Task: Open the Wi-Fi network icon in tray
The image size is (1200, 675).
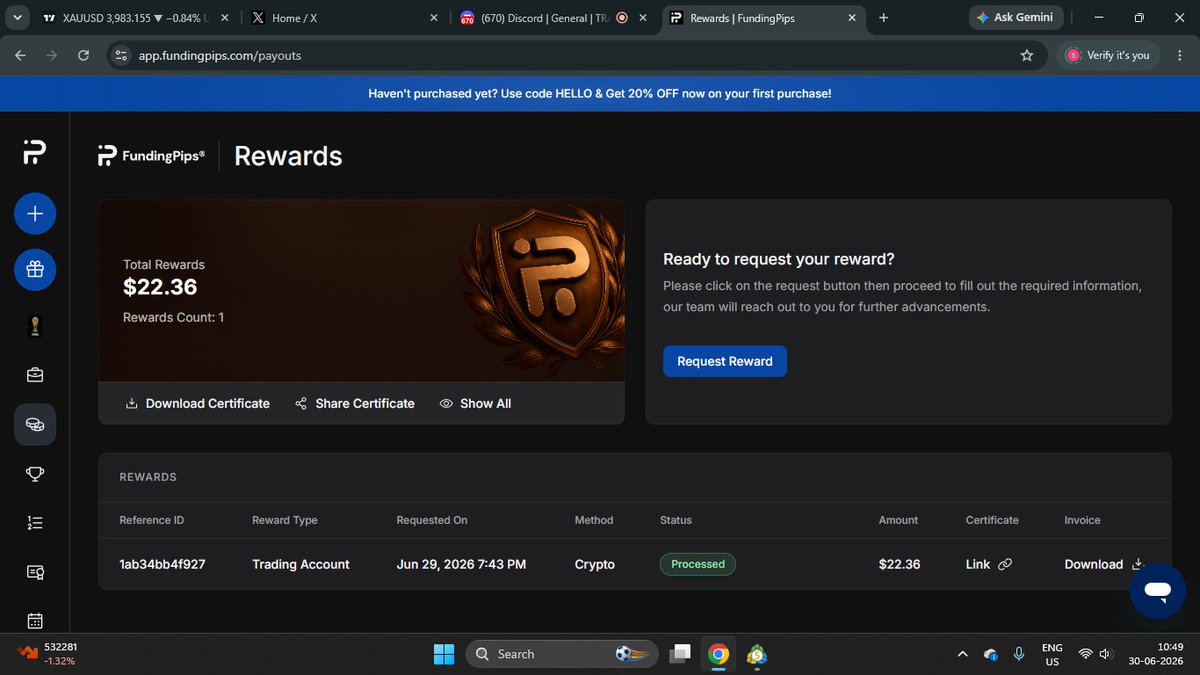Action: point(1086,654)
